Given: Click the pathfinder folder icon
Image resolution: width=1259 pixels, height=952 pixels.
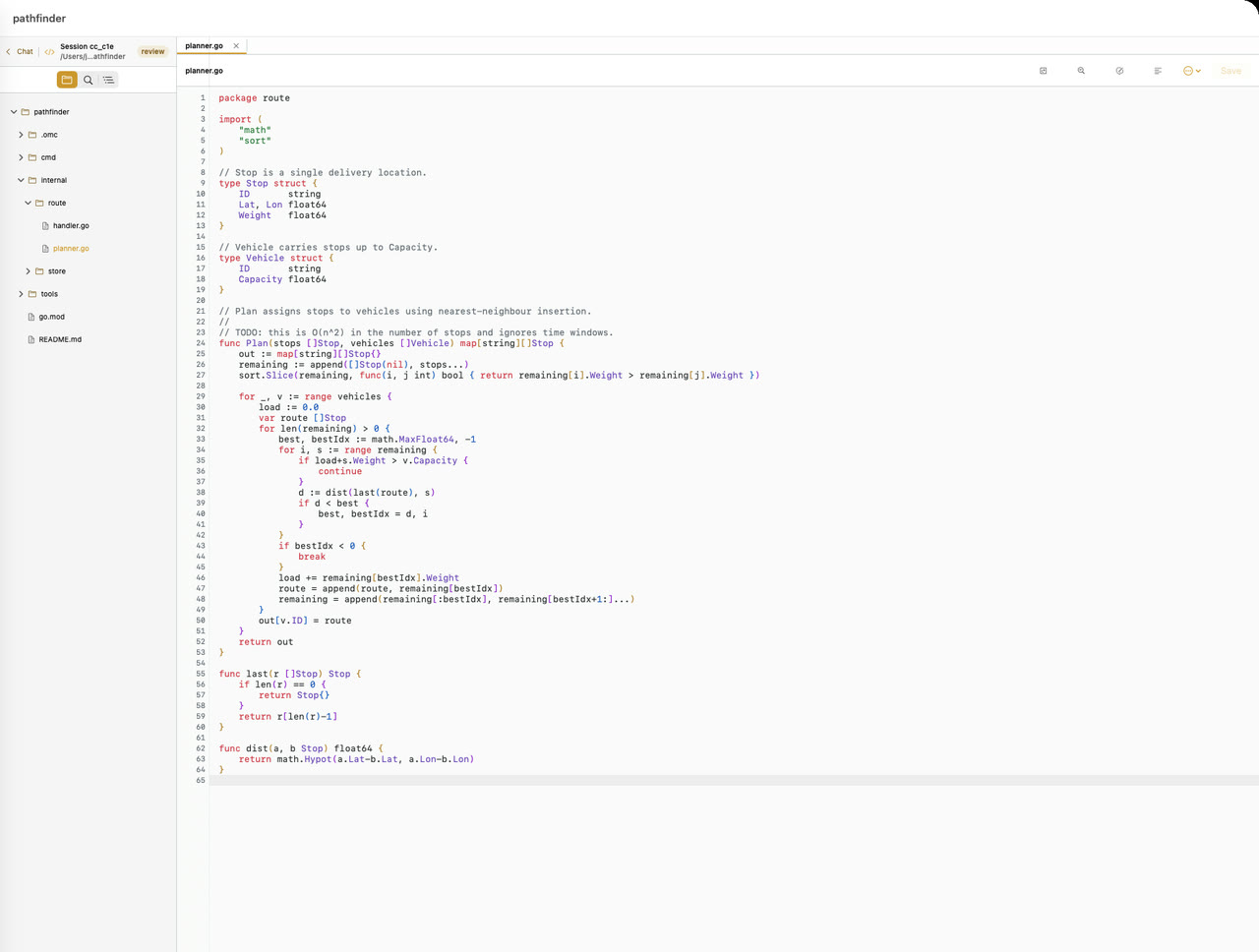Looking at the screenshot, I should [26, 112].
